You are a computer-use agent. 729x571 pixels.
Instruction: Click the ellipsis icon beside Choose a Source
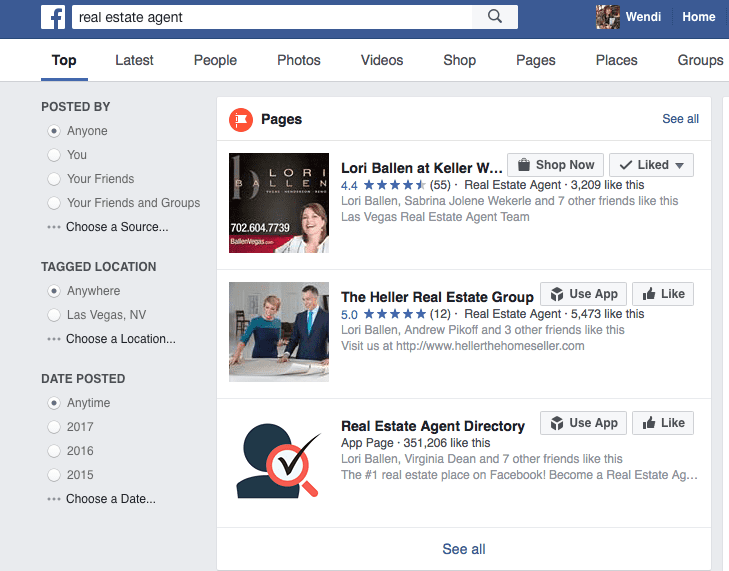[x=54, y=227]
